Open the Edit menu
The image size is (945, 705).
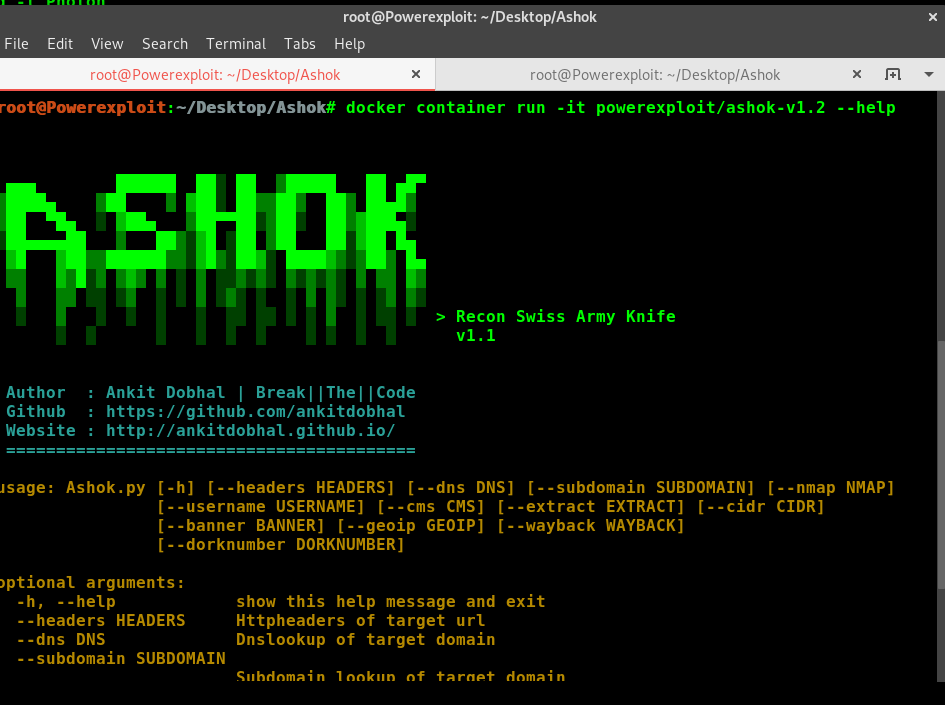pyautogui.click(x=59, y=44)
